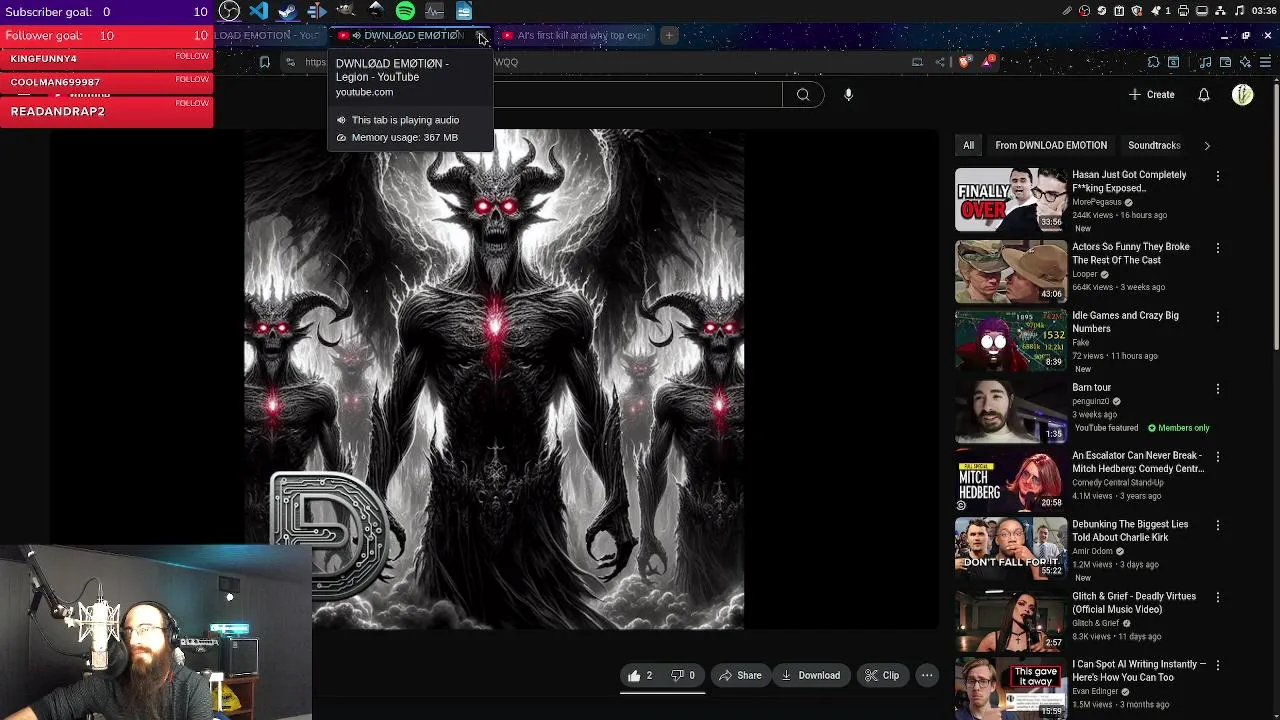Image resolution: width=1280 pixels, height=720 pixels.
Task: Open options for 'Idle Games and Crazy' video
Action: (x=1217, y=317)
